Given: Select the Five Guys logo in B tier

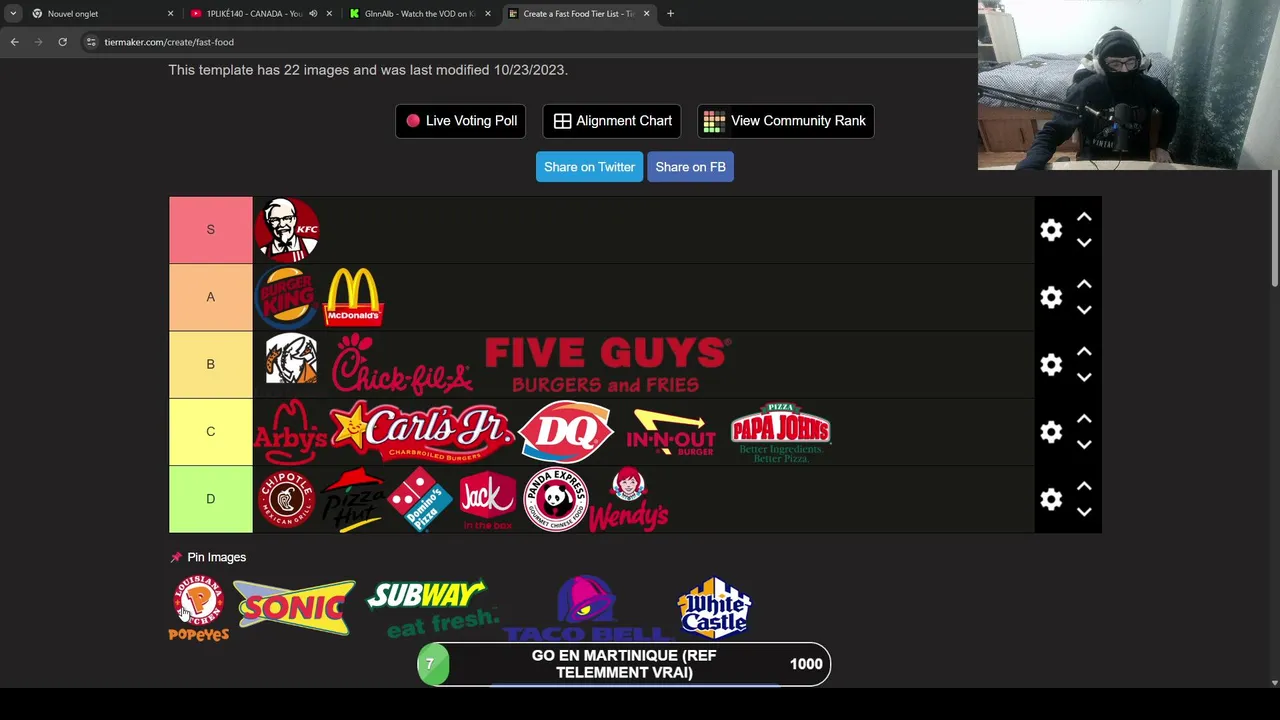Looking at the screenshot, I should click(x=607, y=364).
